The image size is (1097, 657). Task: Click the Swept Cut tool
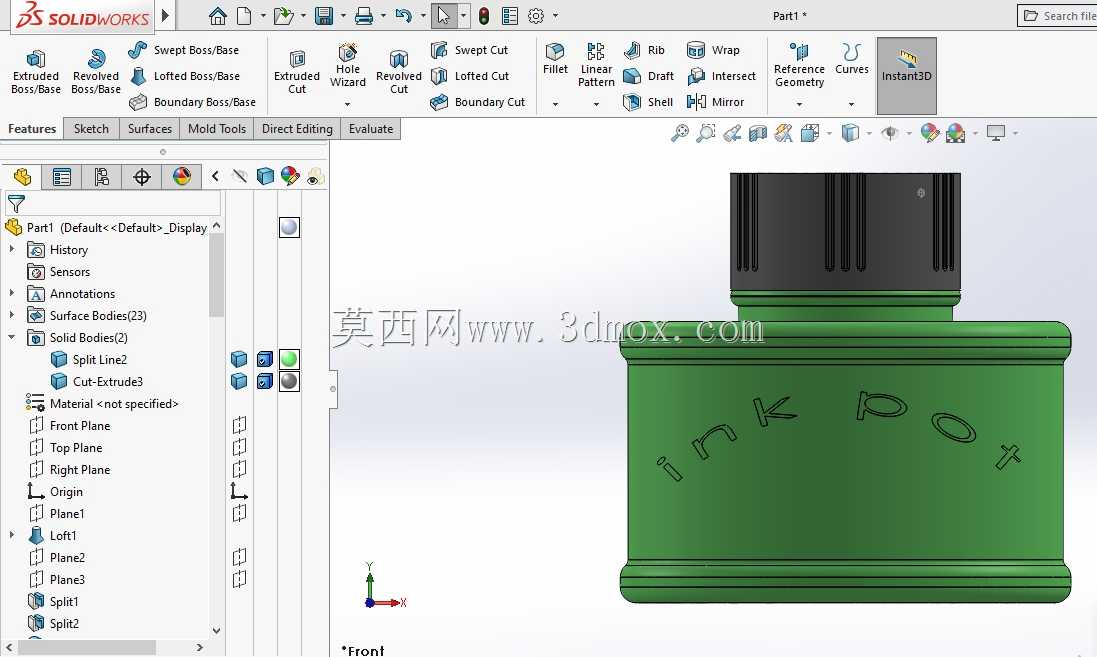tap(469, 50)
